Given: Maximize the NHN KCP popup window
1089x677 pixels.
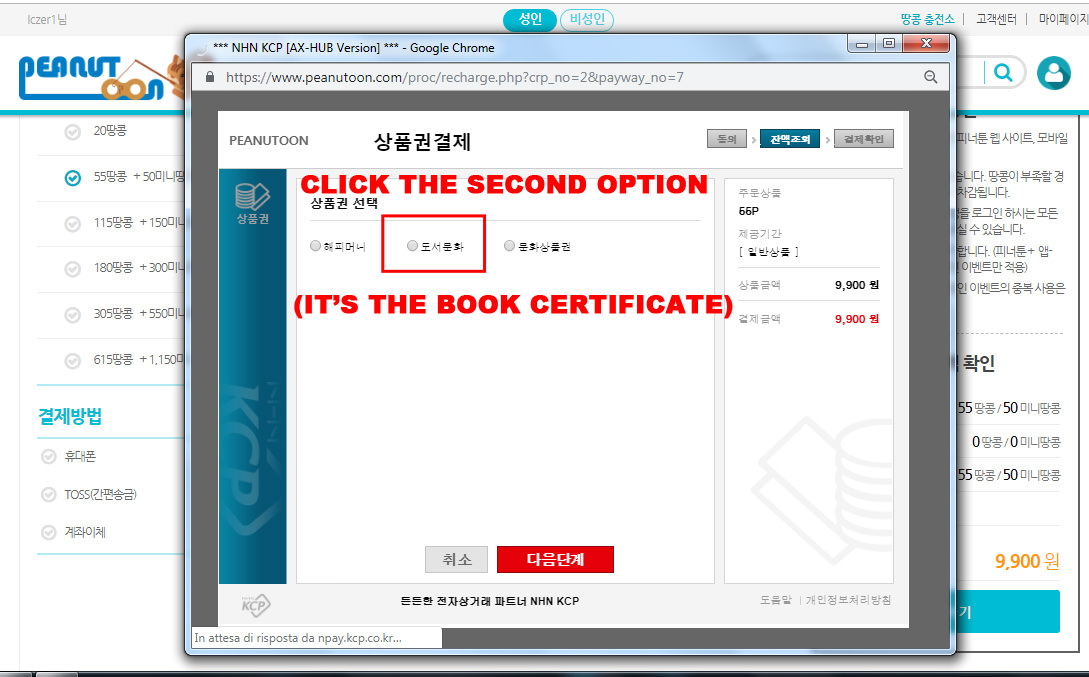Looking at the screenshot, I should (888, 44).
